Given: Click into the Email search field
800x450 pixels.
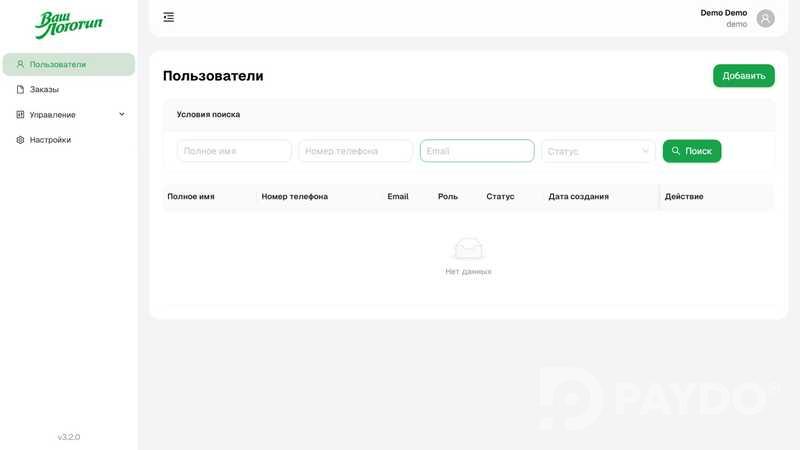Looking at the screenshot, I should [x=477, y=151].
